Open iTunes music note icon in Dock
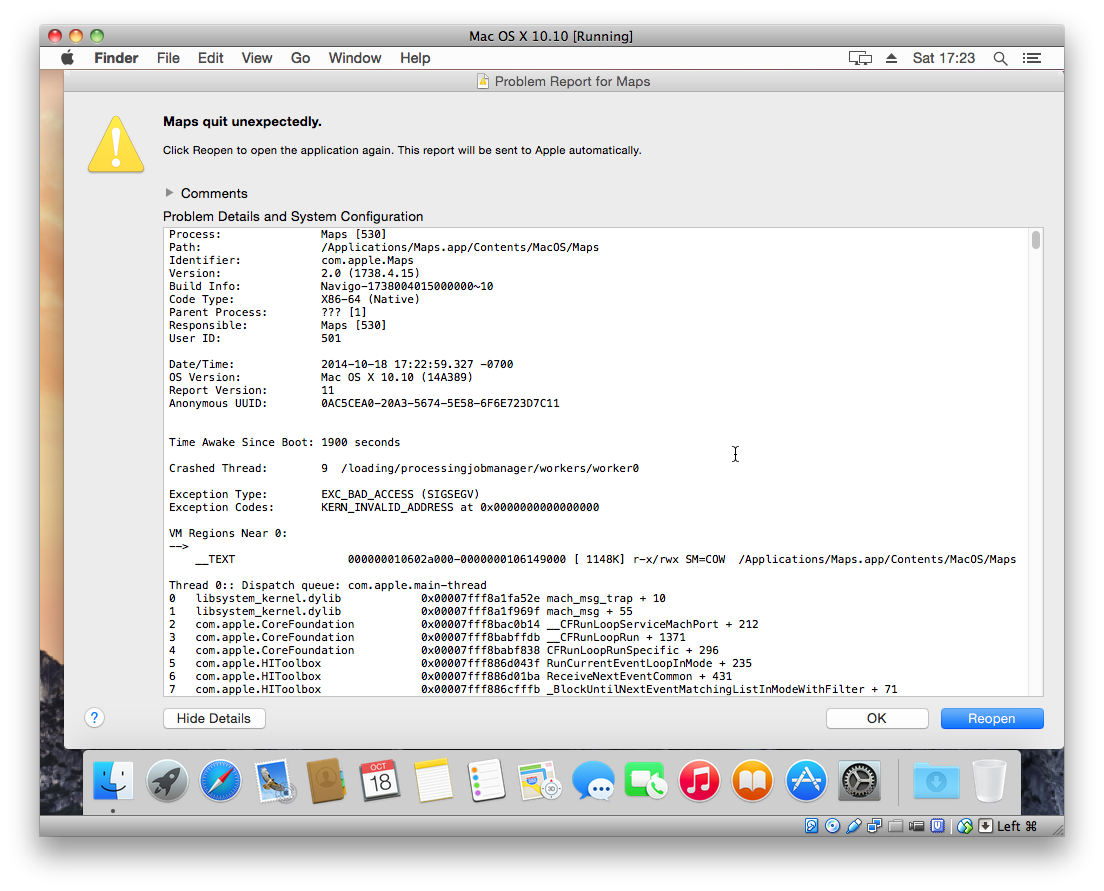The height and width of the screenshot is (891, 1104). (699, 780)
